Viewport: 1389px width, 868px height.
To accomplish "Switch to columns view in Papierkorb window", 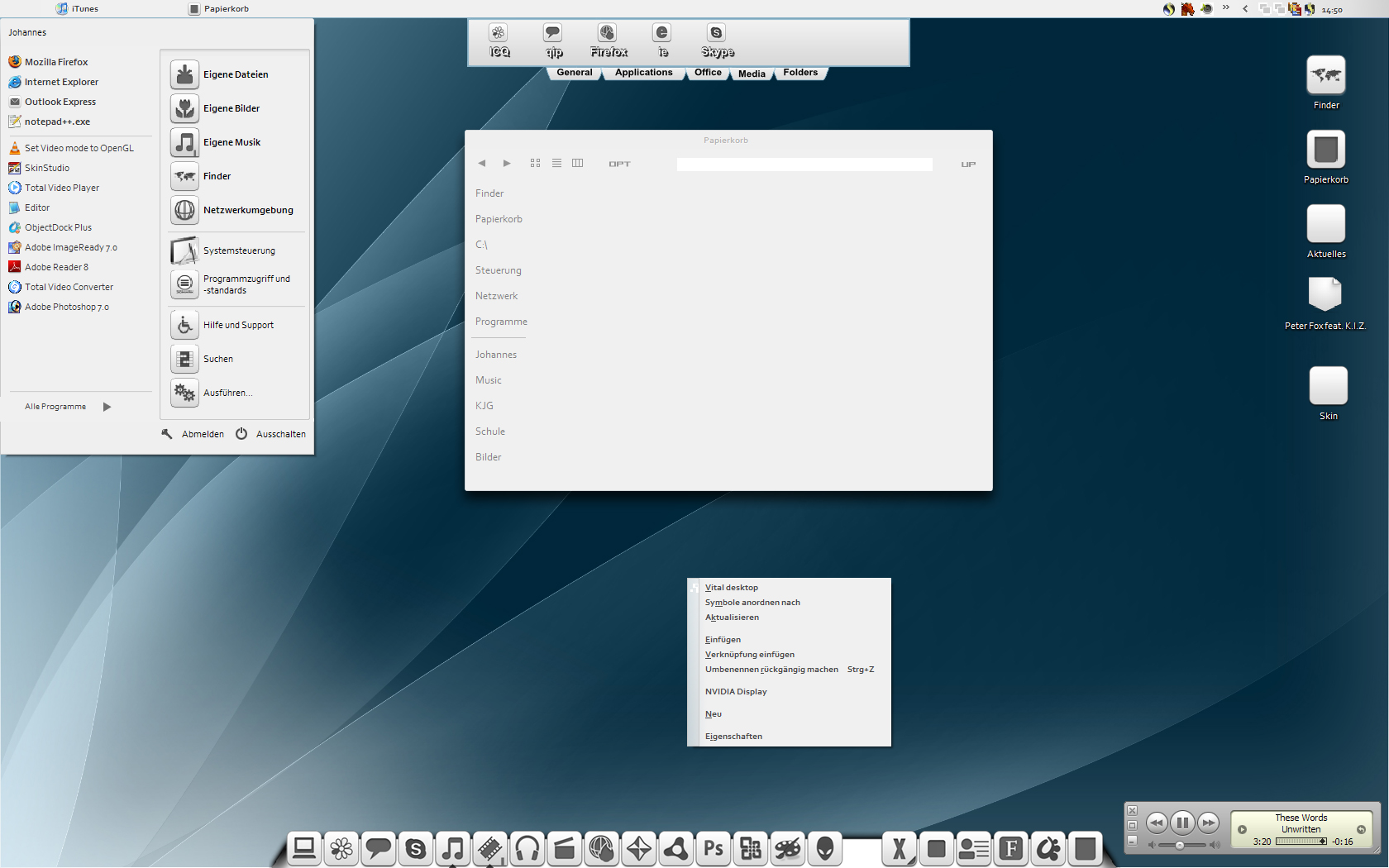I will pos(577,164).
